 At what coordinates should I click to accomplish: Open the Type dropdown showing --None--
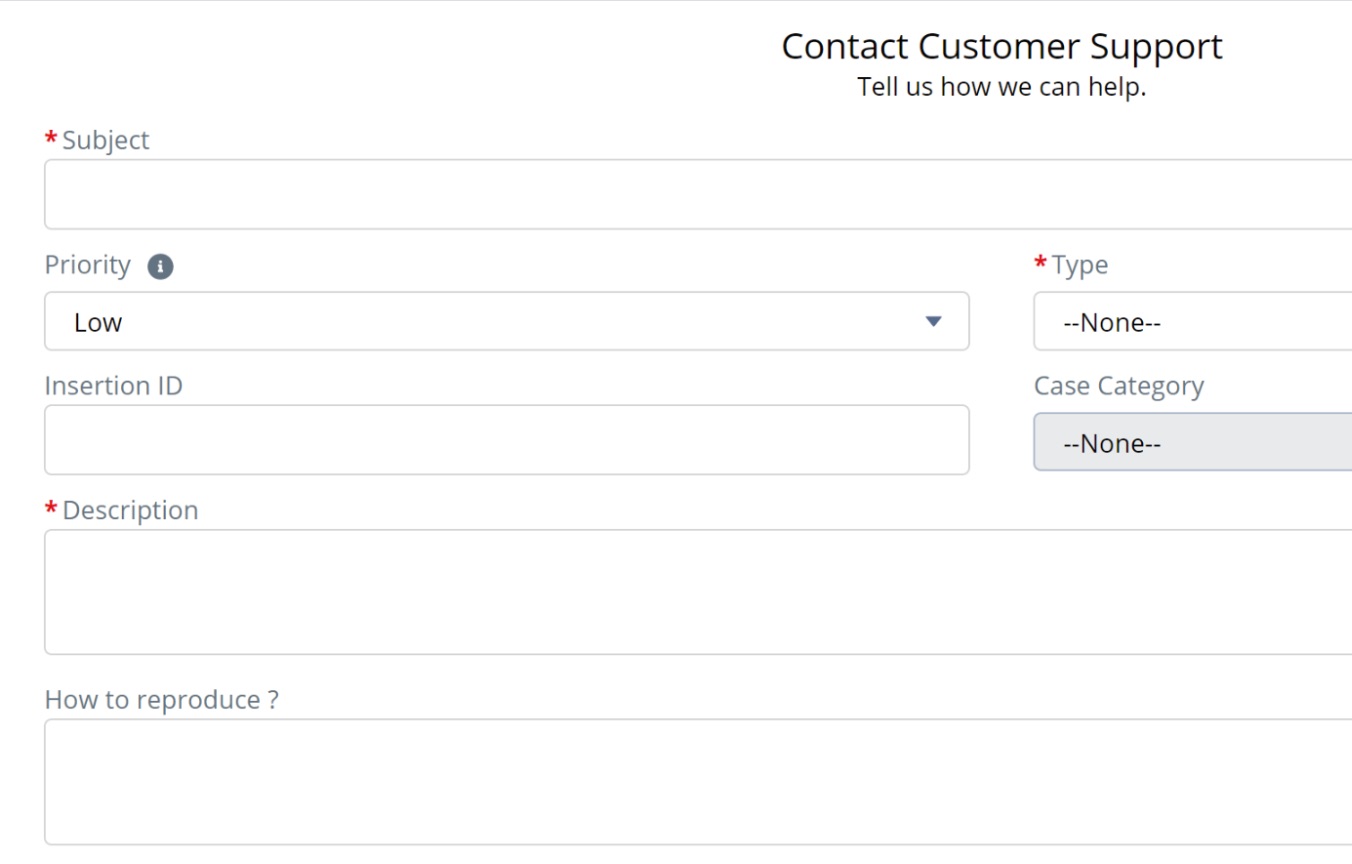pos(1190,322)
